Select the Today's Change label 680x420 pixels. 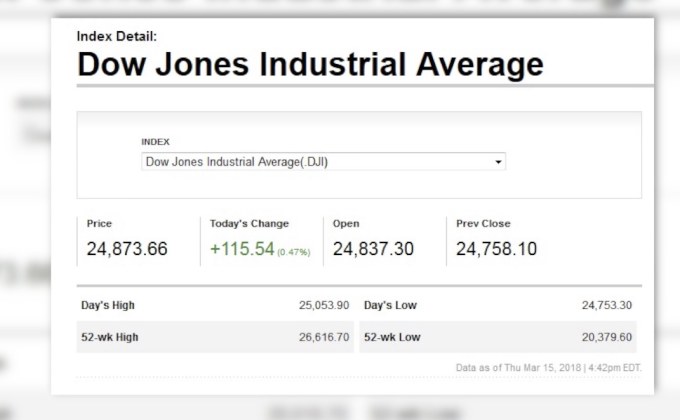[x=249, y=224]
